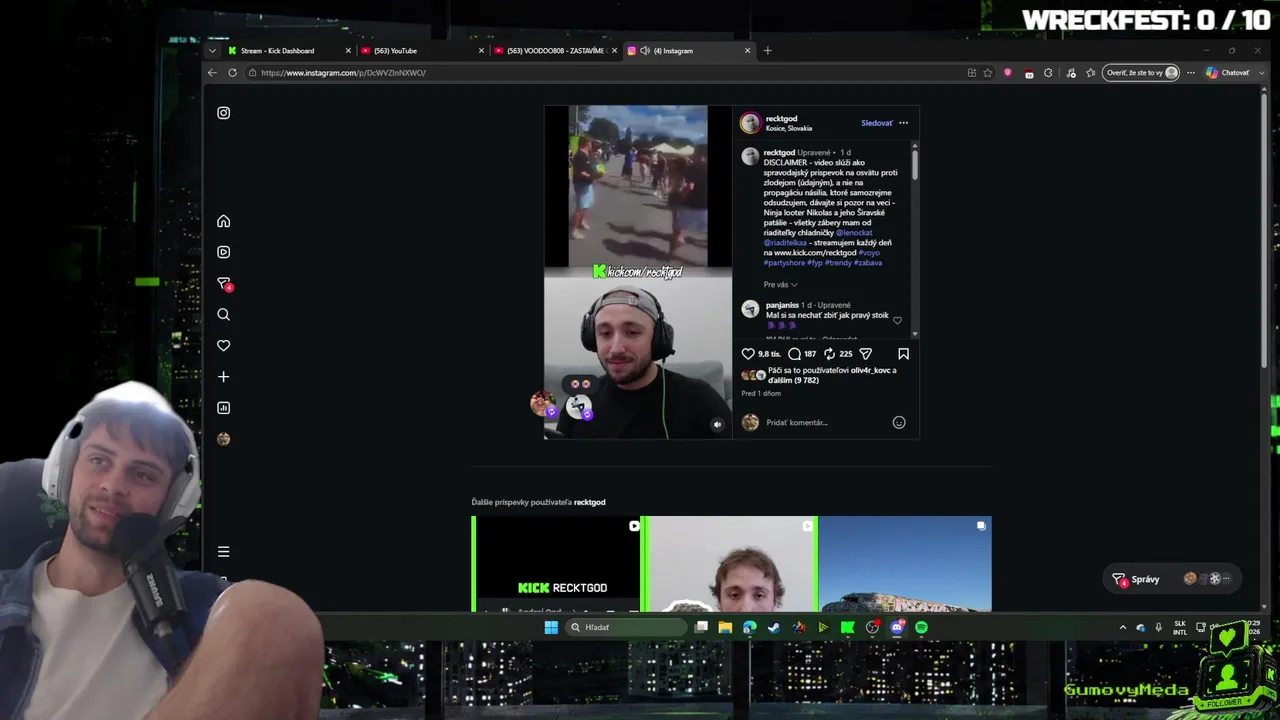Go to Instagram Home in the sidebar
Screen dimensions: 1280x720
pyautogui.click(x=224, y=221)
